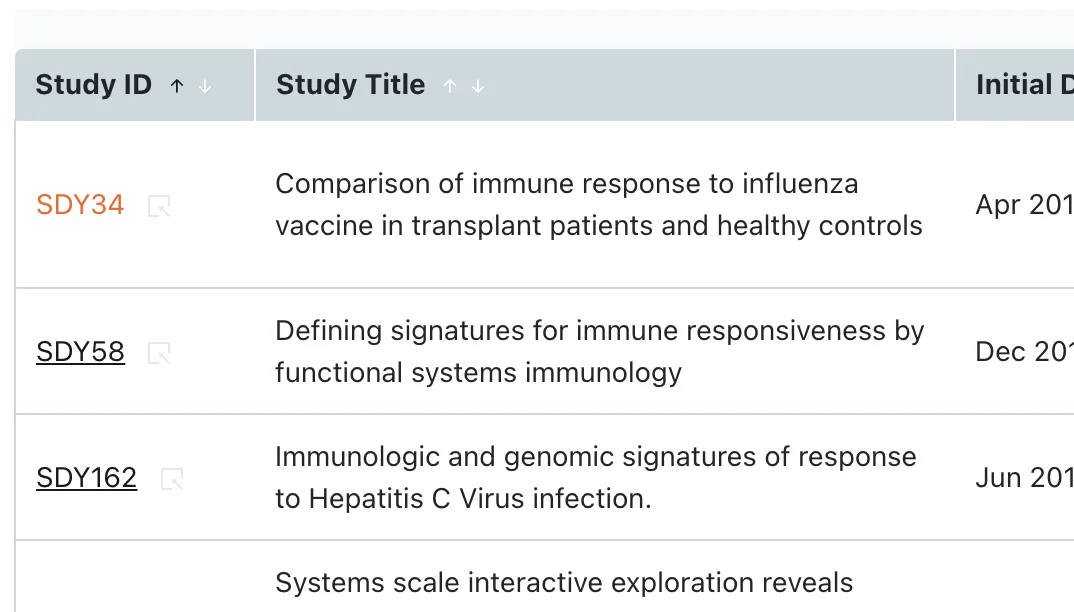Select the Hepatitis C Virus infection title
The height and width of the screenshot is (612, 1074).
pos(595,478)
